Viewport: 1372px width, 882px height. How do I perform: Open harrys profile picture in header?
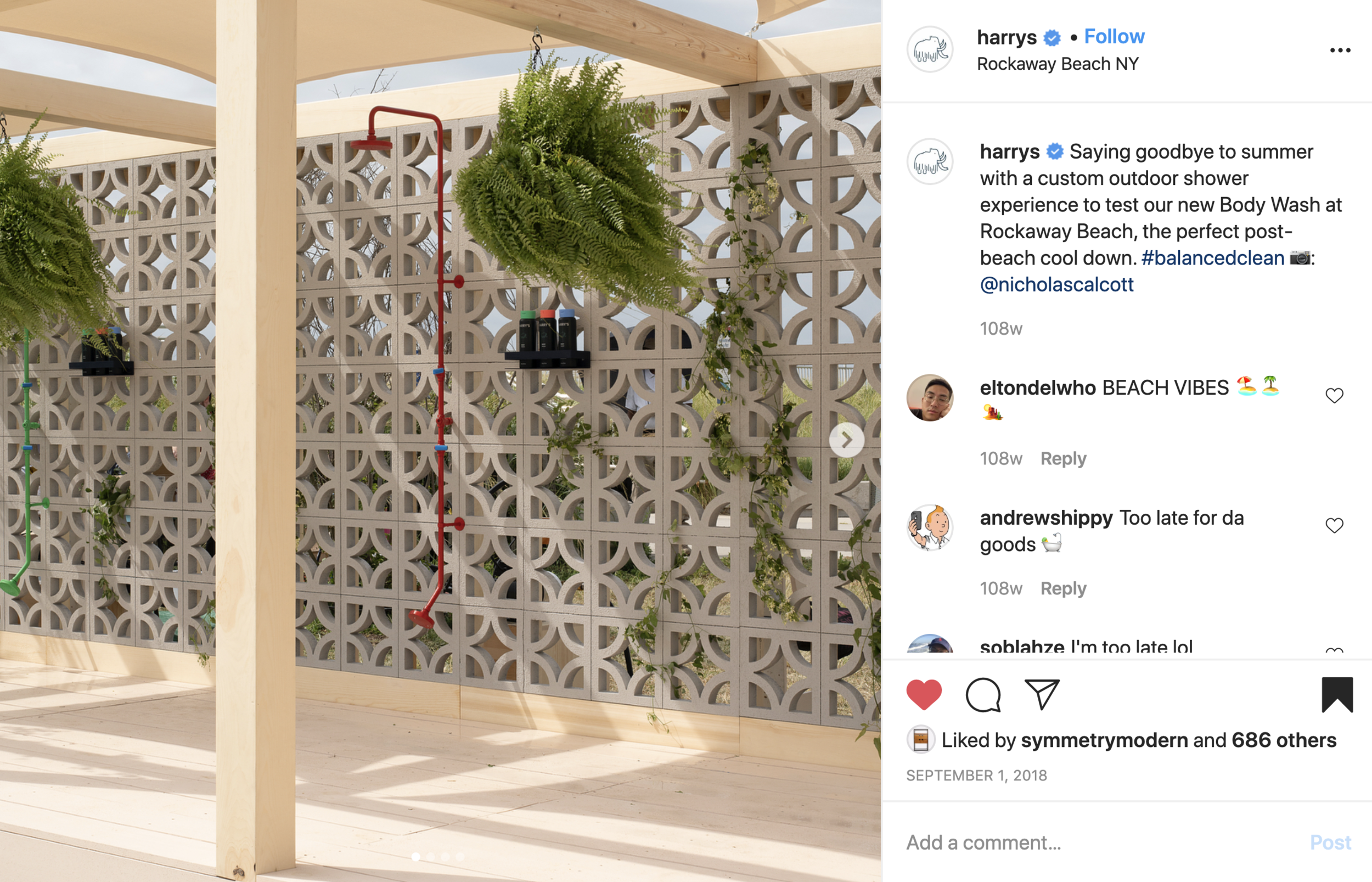coord(929,49)
